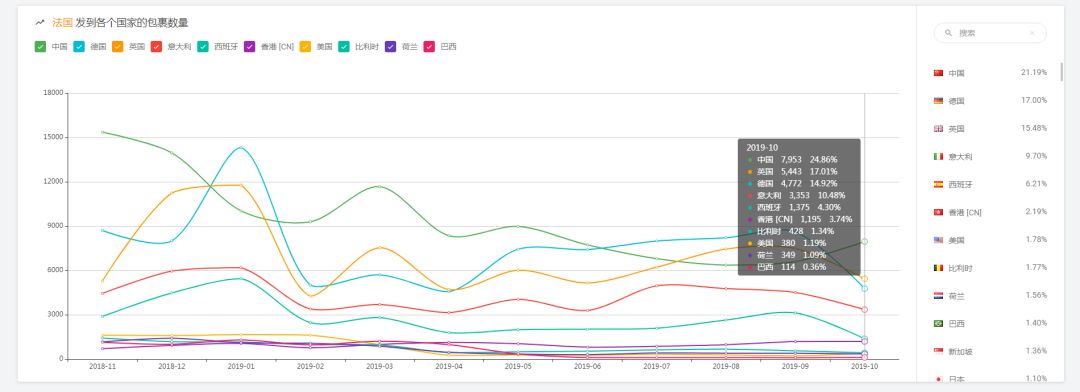Click inside the 搜索 search input

[x=990, y=32]
